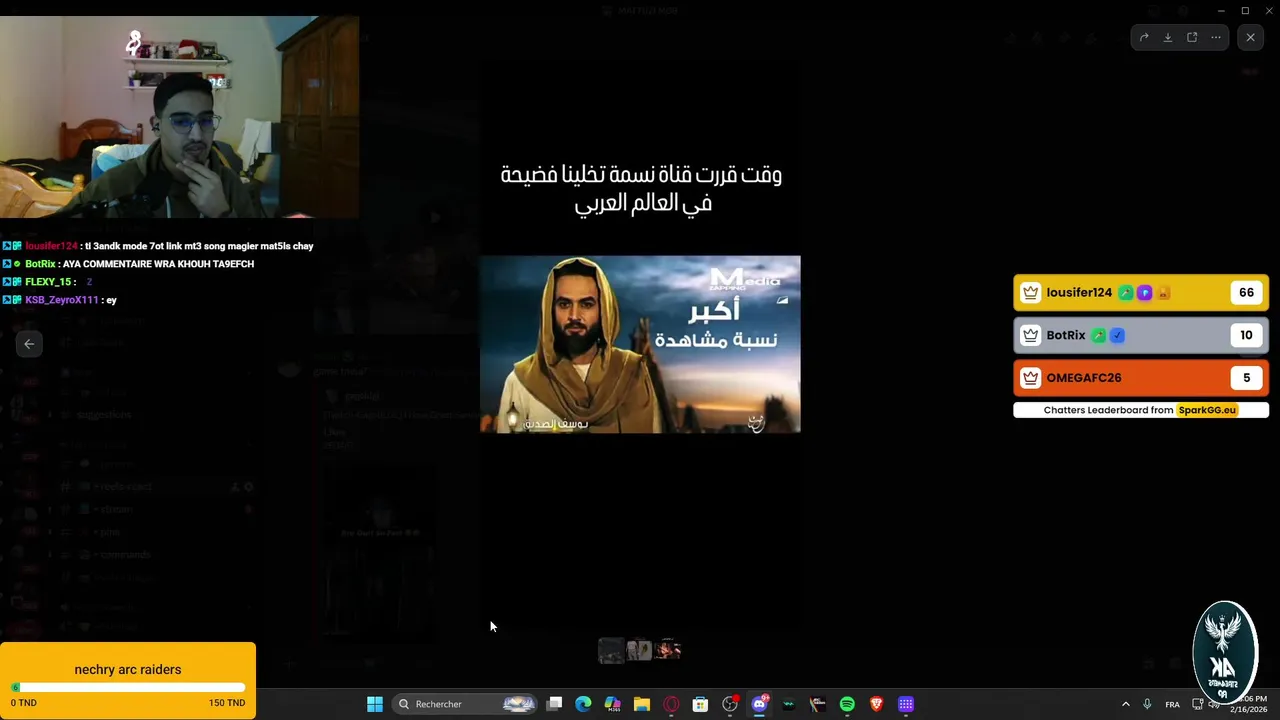1280x720 pixels.
Task: Launch Microsoft Edge from the taskbar
Action: click(x=583, y=704)
